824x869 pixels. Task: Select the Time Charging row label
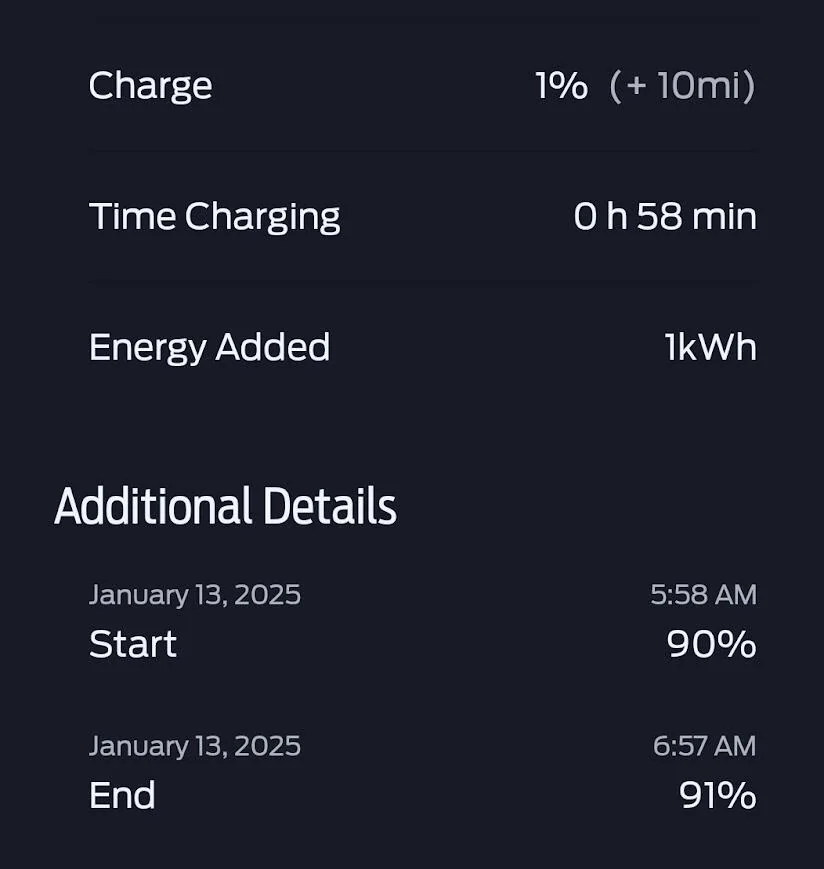[214, 217]
